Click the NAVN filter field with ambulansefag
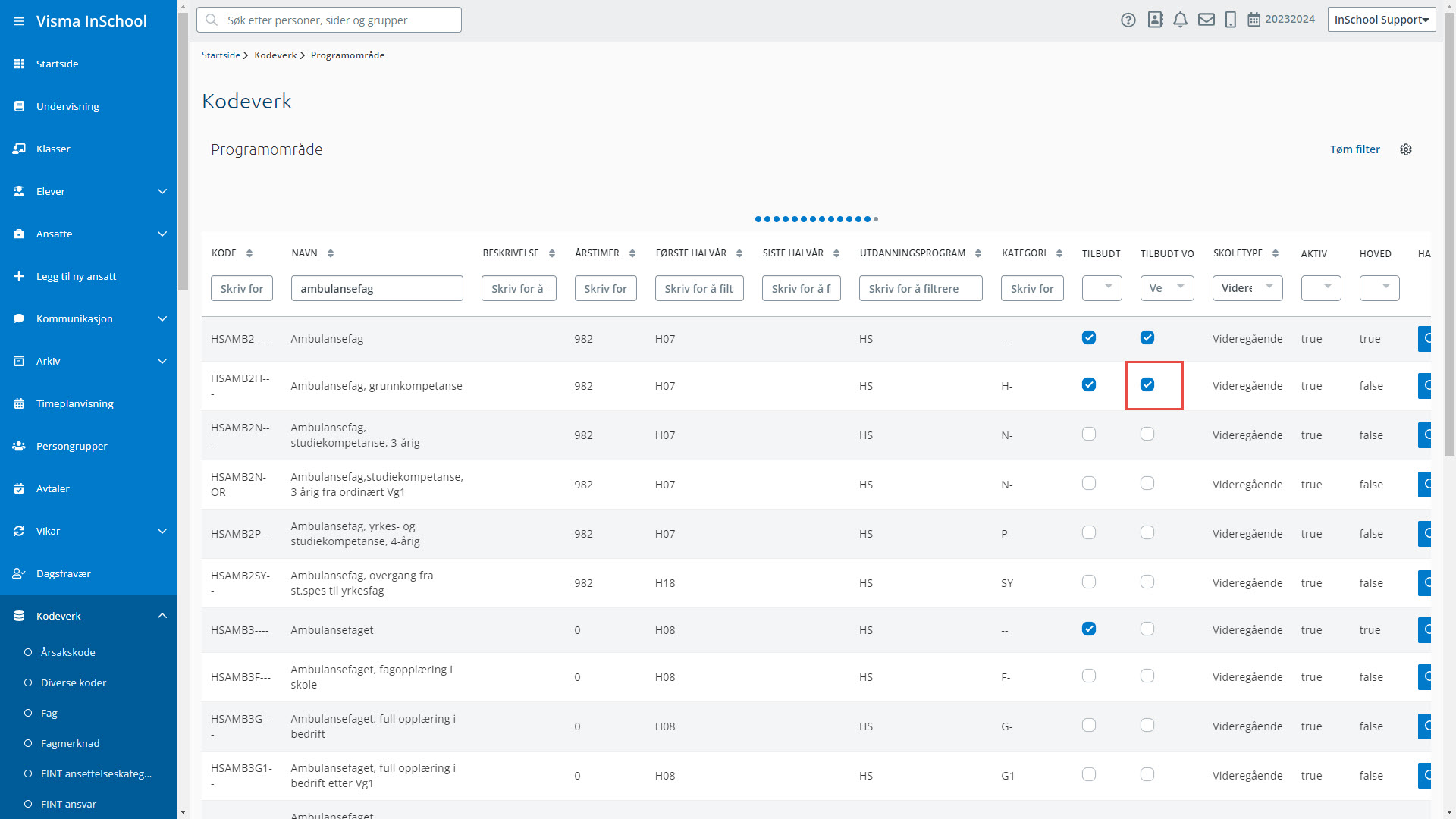Screen dimensions: 1456x819 coord(377,288)
